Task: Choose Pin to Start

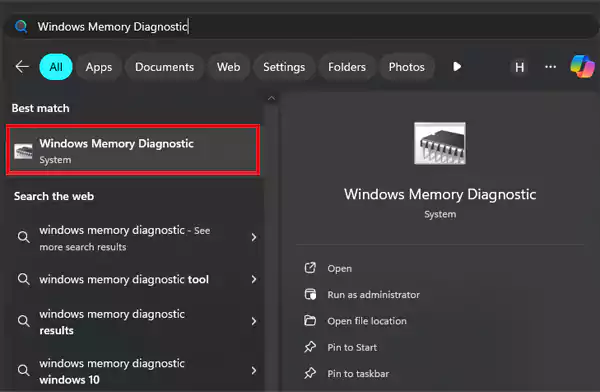Action: tap(352, 347)
